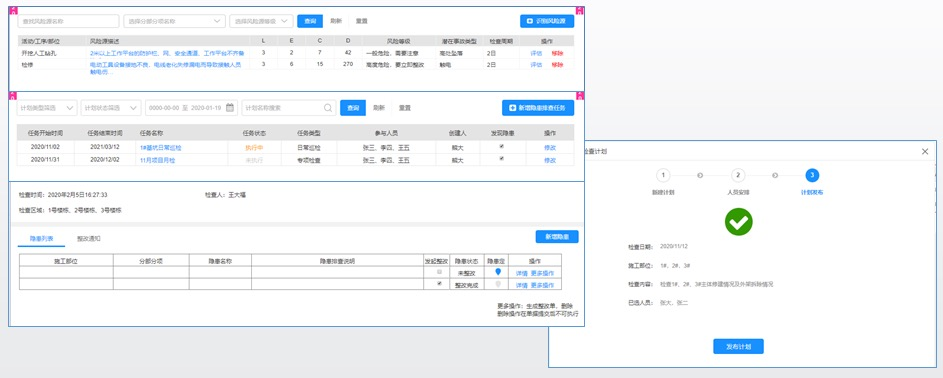Click 重置 in the risk source panel
Viewport: 943px width, 378px height.
(361, 21)
